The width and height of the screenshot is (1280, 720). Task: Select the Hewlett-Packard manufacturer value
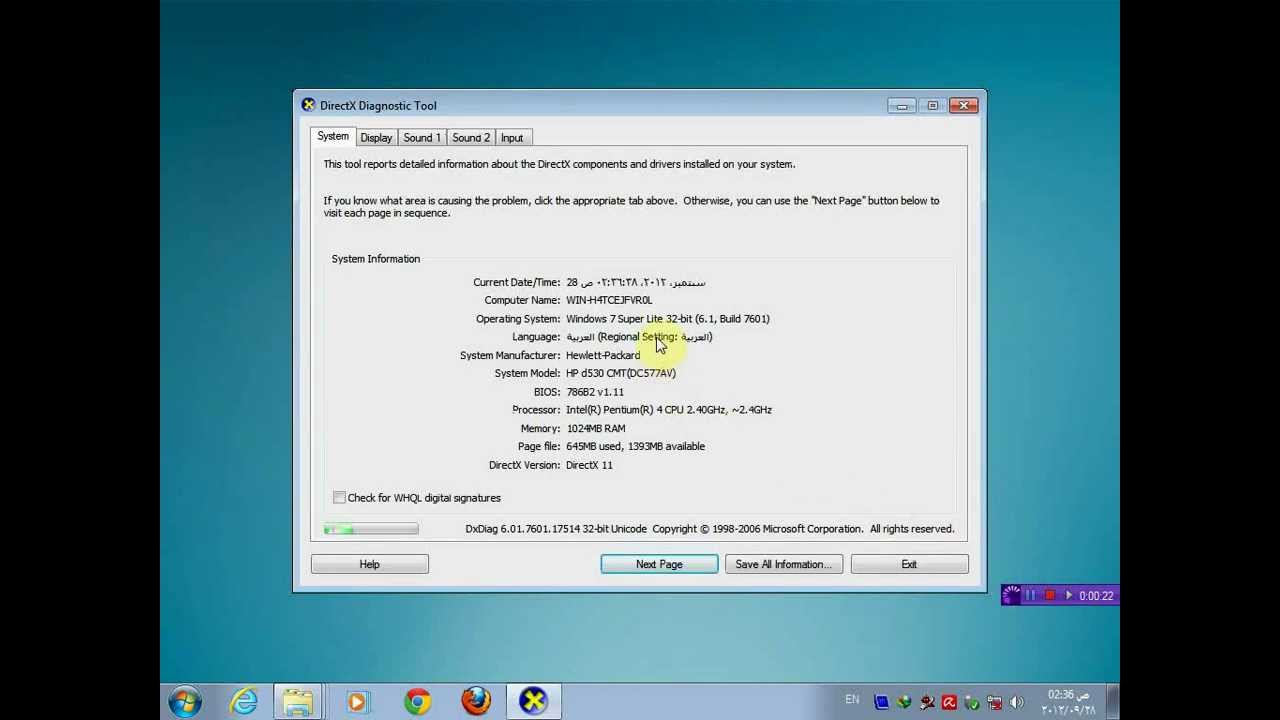(x=603, y=355)
